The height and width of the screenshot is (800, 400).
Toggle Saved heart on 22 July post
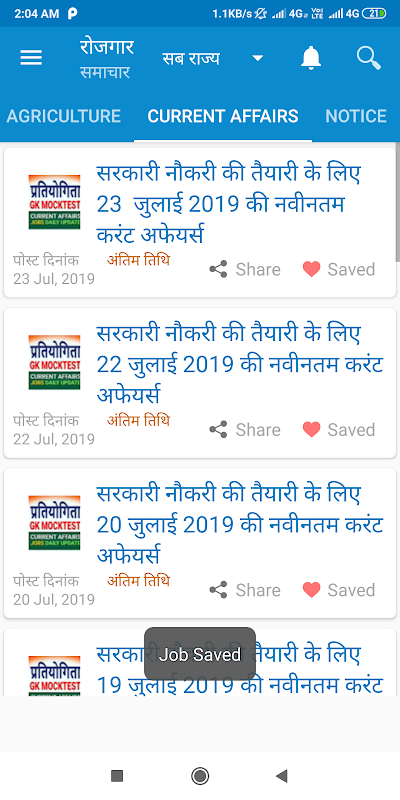click(x=339, y=430)
